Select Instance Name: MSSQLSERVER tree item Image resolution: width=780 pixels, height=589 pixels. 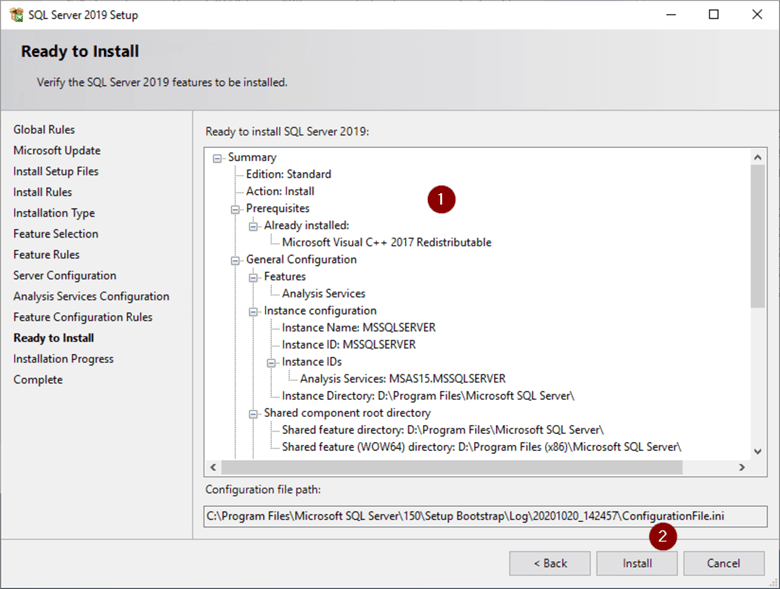[x=358, y=328]
